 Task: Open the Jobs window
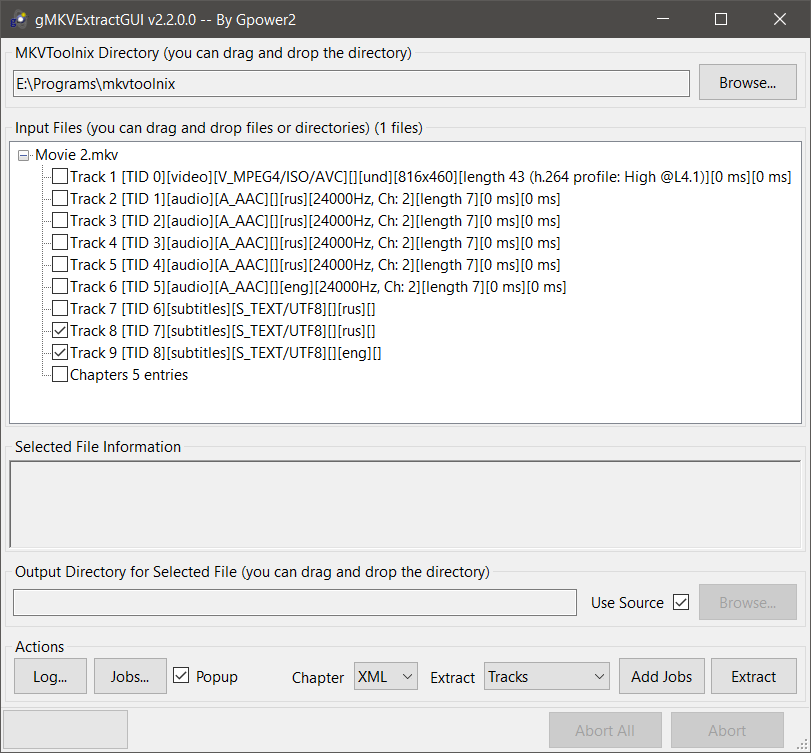tap(130, 677)
